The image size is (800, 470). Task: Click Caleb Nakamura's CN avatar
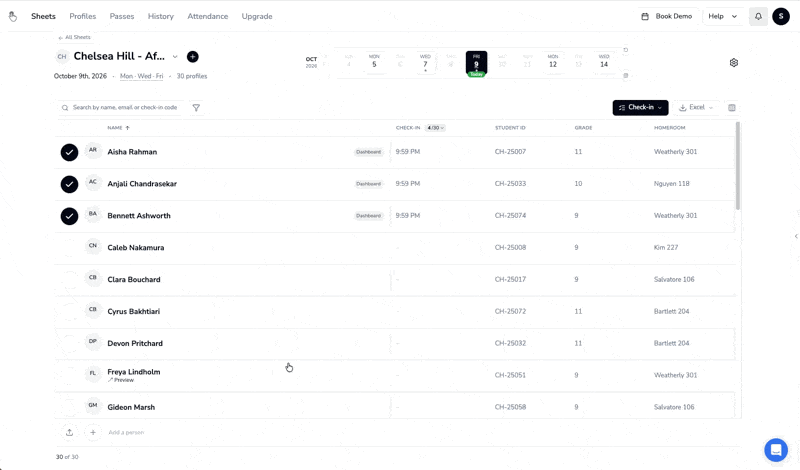click(93, 246)
